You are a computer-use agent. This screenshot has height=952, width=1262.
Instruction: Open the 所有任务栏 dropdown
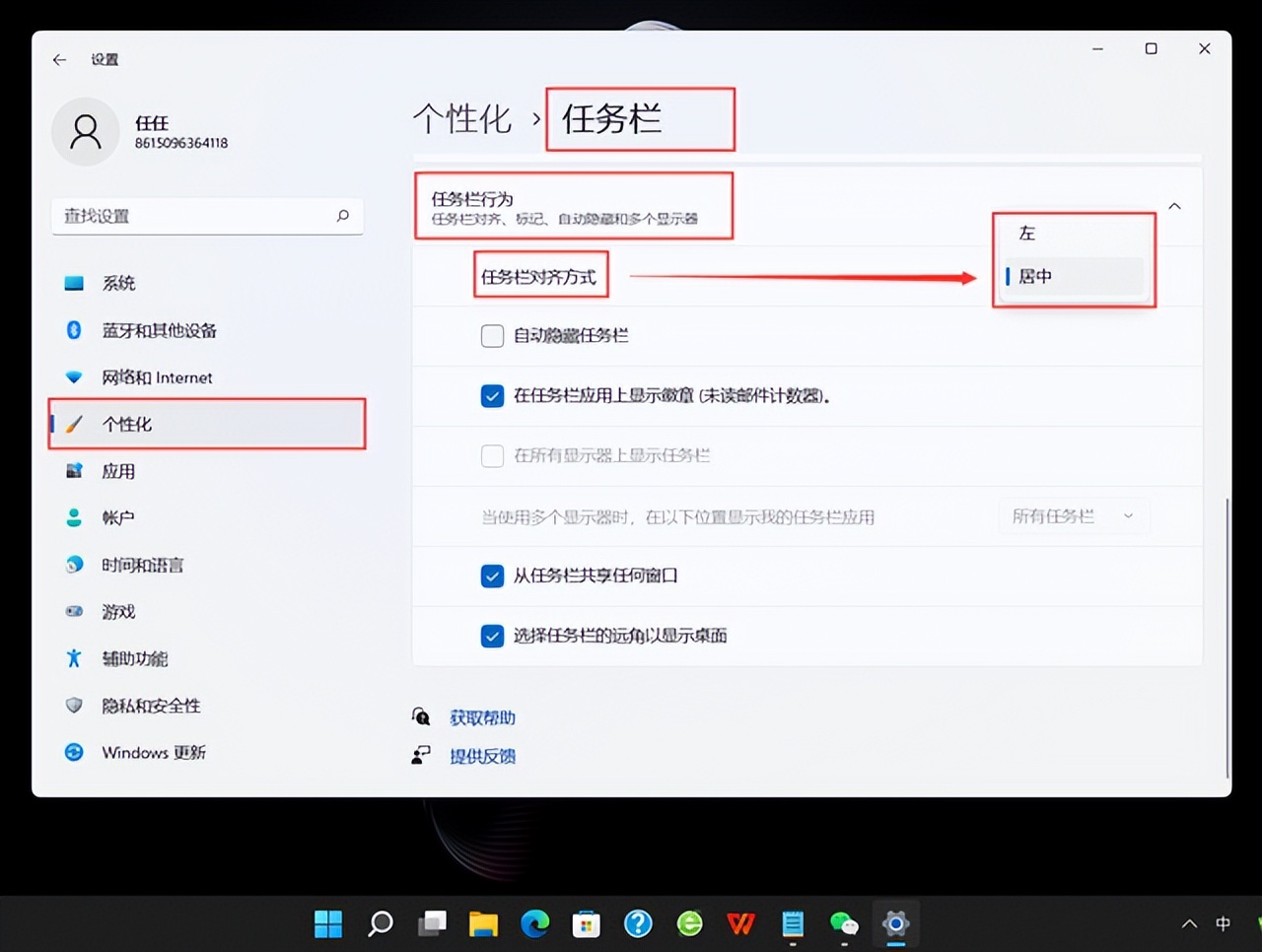[1073, 516]
